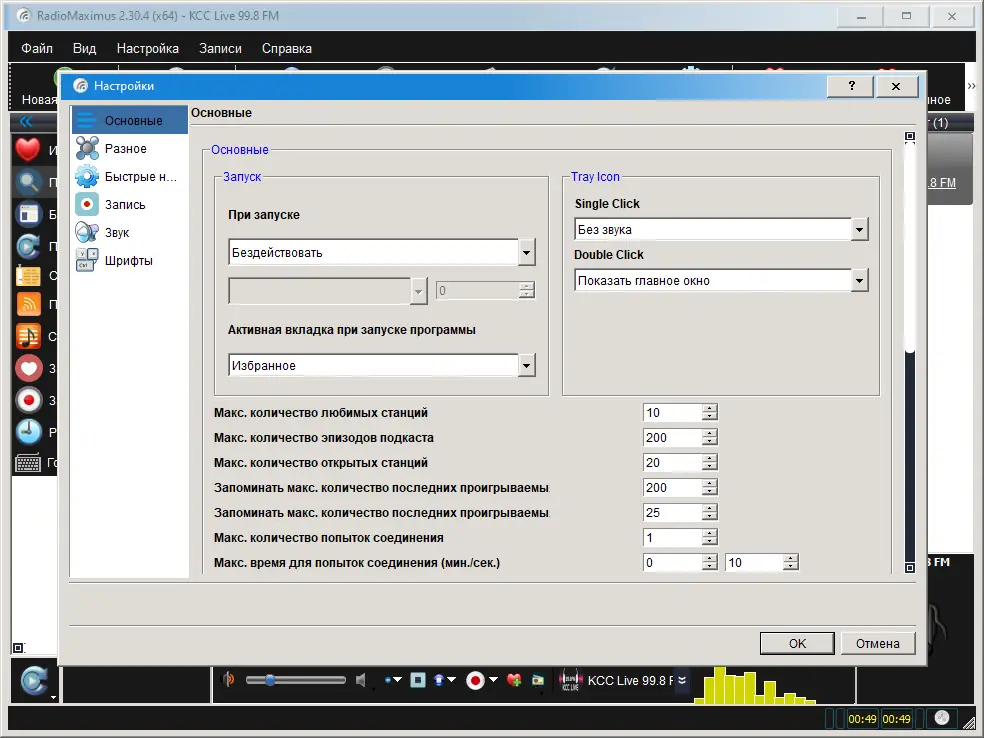The width and height of the screenshot is (984, 738).
Task: Open the Настройка menu
Action: (147, 48)
